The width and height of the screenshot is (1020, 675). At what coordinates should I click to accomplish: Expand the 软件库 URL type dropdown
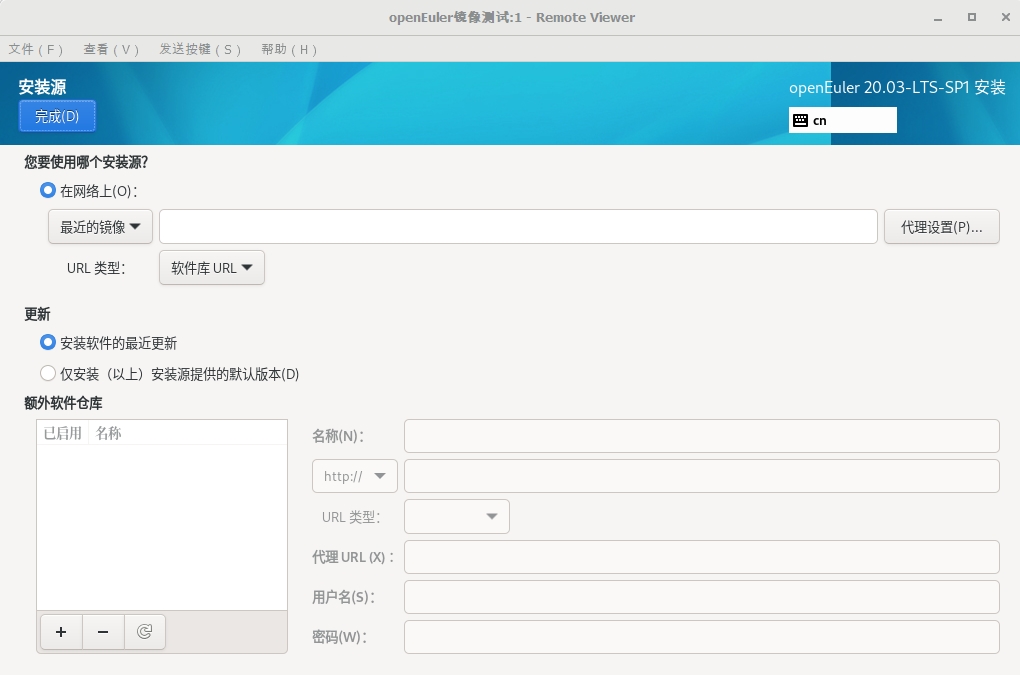[211, 268]
